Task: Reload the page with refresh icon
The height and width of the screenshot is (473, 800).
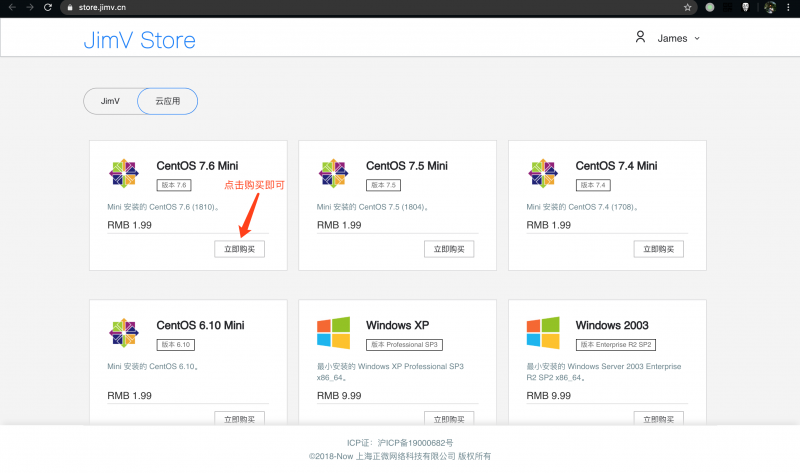Action: tap(48, 7)
